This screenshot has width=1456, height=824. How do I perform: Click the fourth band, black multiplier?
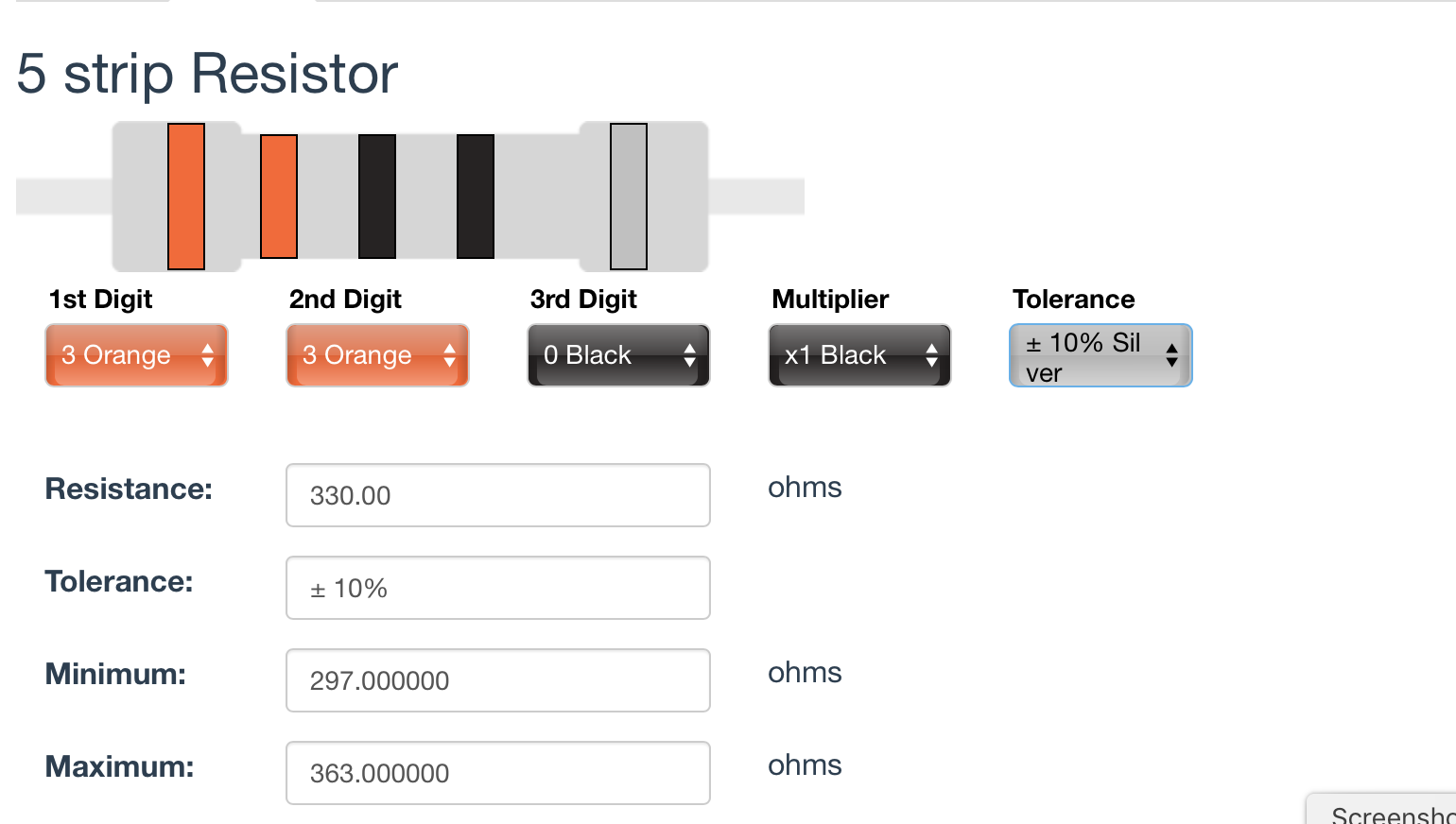point(476,197)
